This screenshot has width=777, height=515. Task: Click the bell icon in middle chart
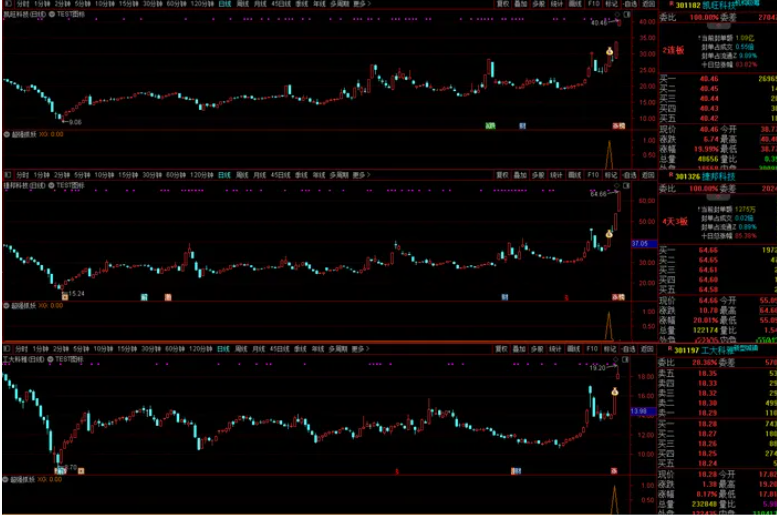coord(608,232)
